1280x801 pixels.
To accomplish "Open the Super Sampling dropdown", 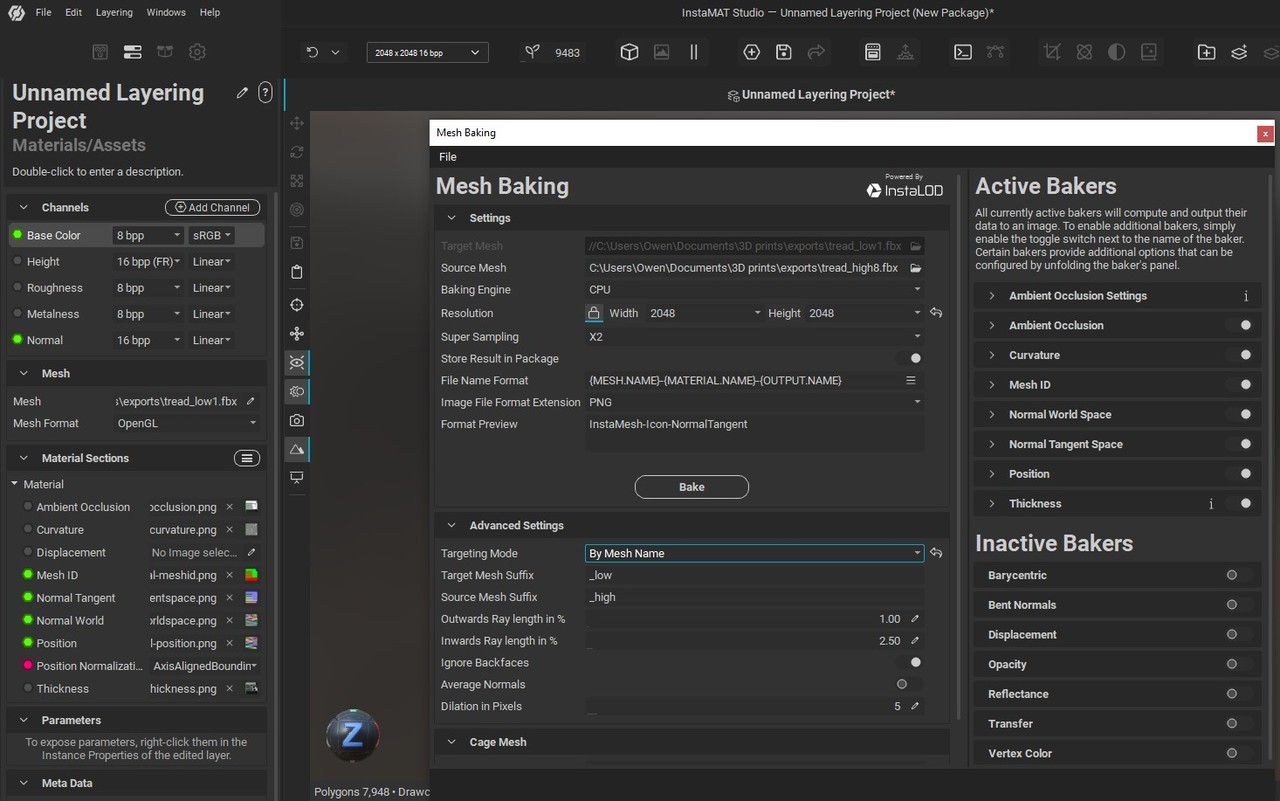I will click(754, 337).
